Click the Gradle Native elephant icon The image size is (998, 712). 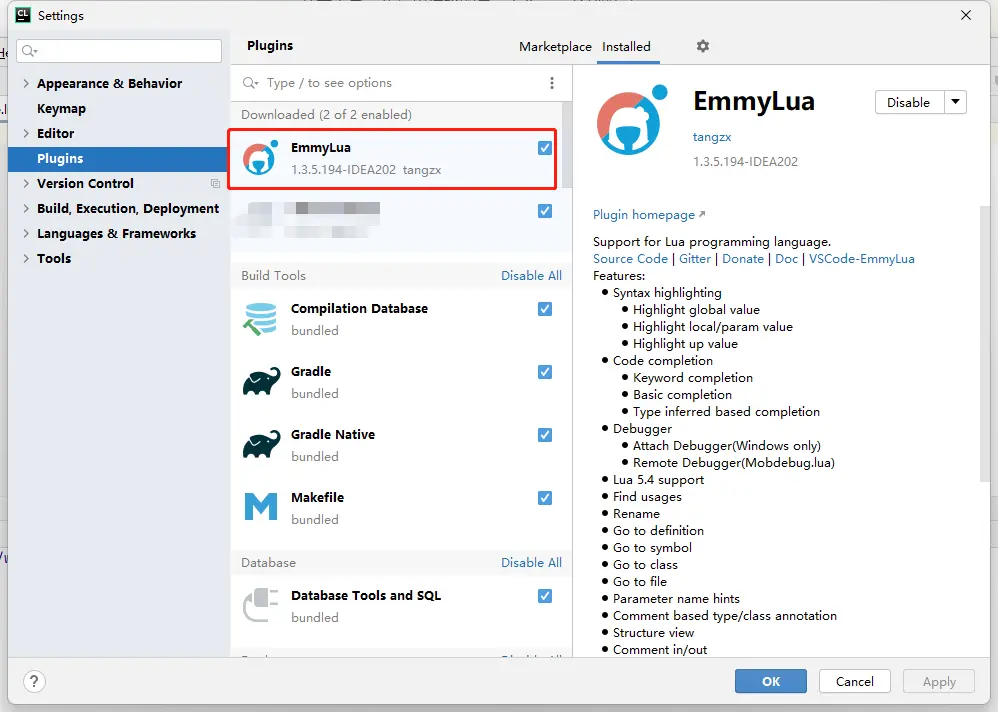click(x=261, y=444)
